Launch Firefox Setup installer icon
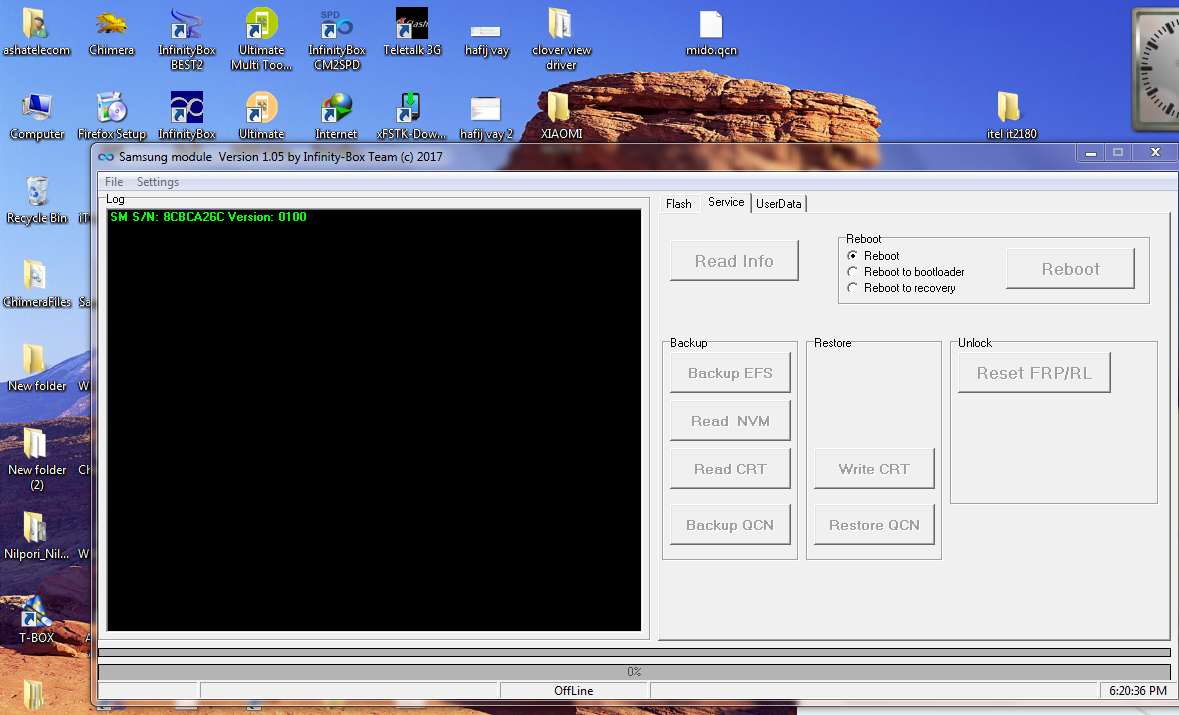The image size is (1179, 715). (x=111, y=117)
